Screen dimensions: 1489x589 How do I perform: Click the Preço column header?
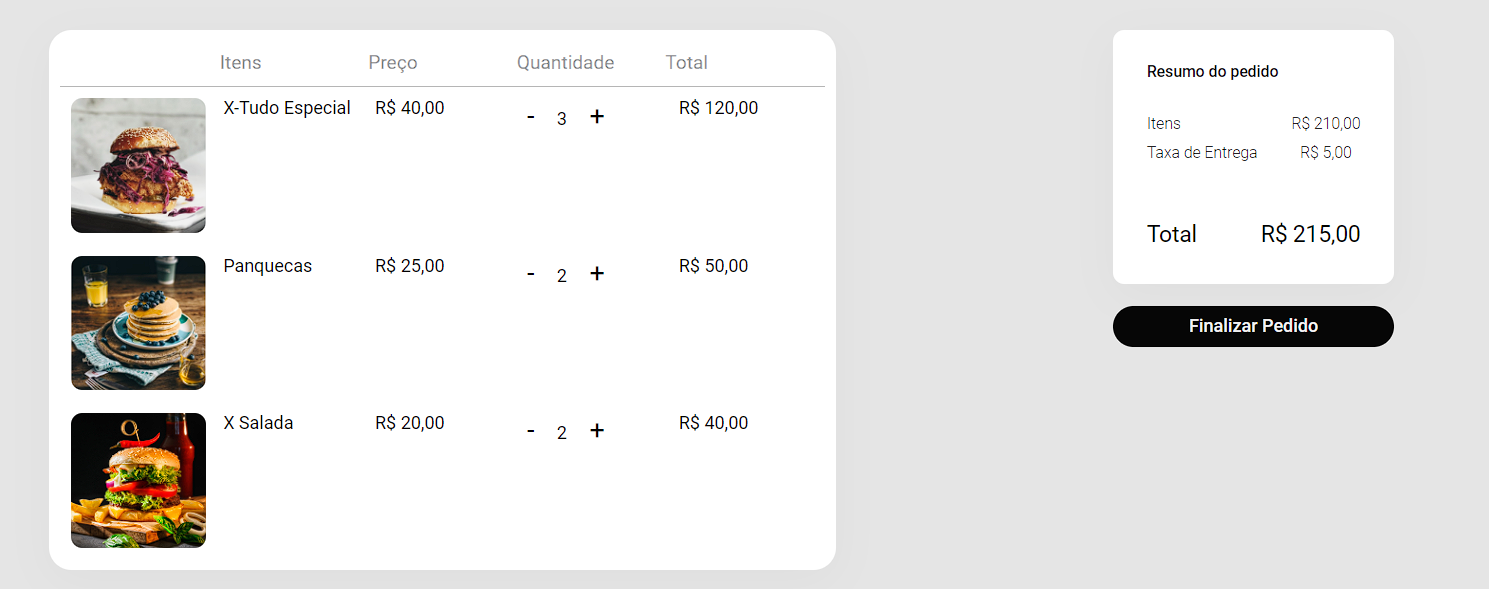[394, 62]
